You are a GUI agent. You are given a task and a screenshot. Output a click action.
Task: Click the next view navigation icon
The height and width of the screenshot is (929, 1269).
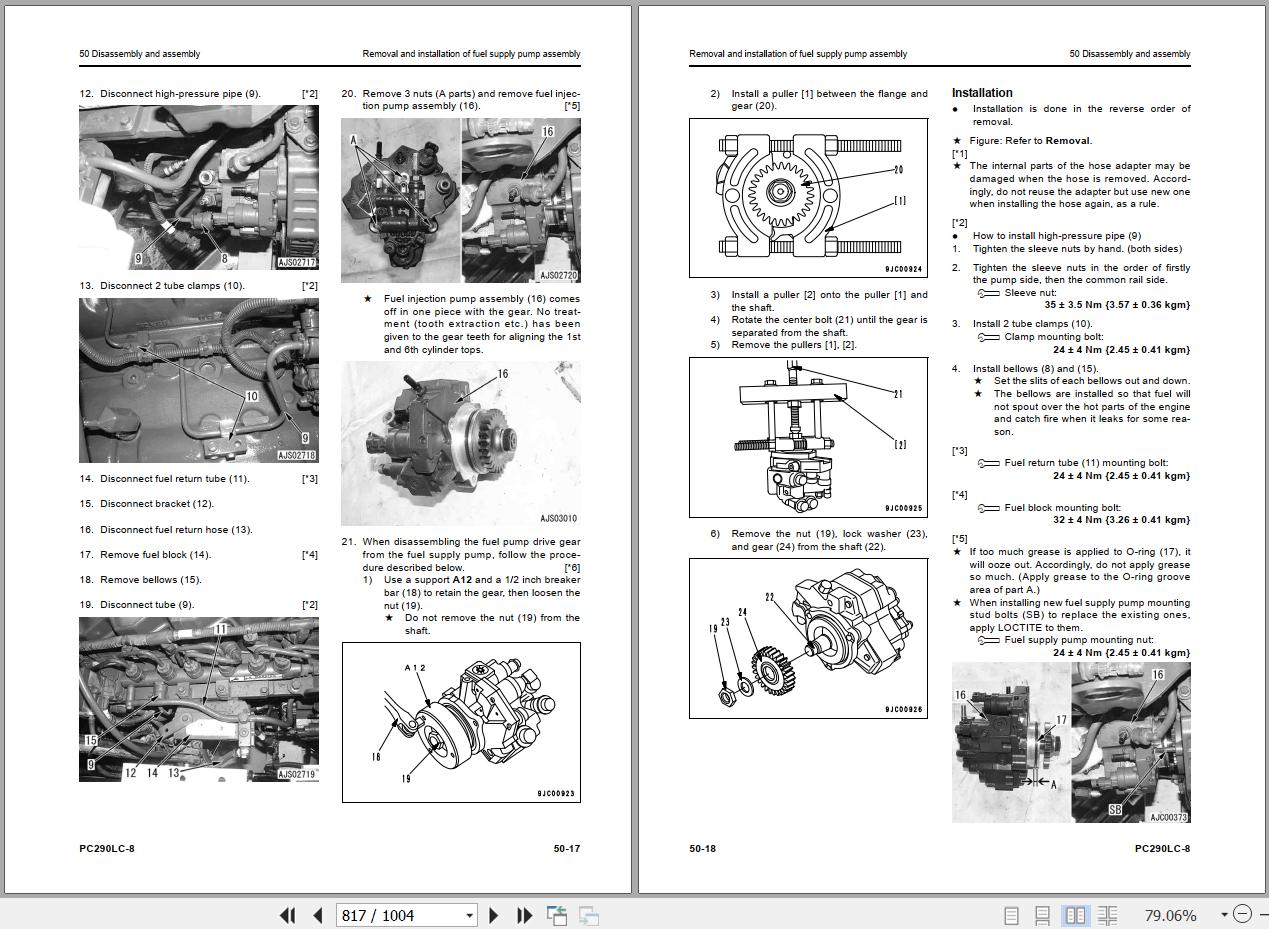(589, 915)
